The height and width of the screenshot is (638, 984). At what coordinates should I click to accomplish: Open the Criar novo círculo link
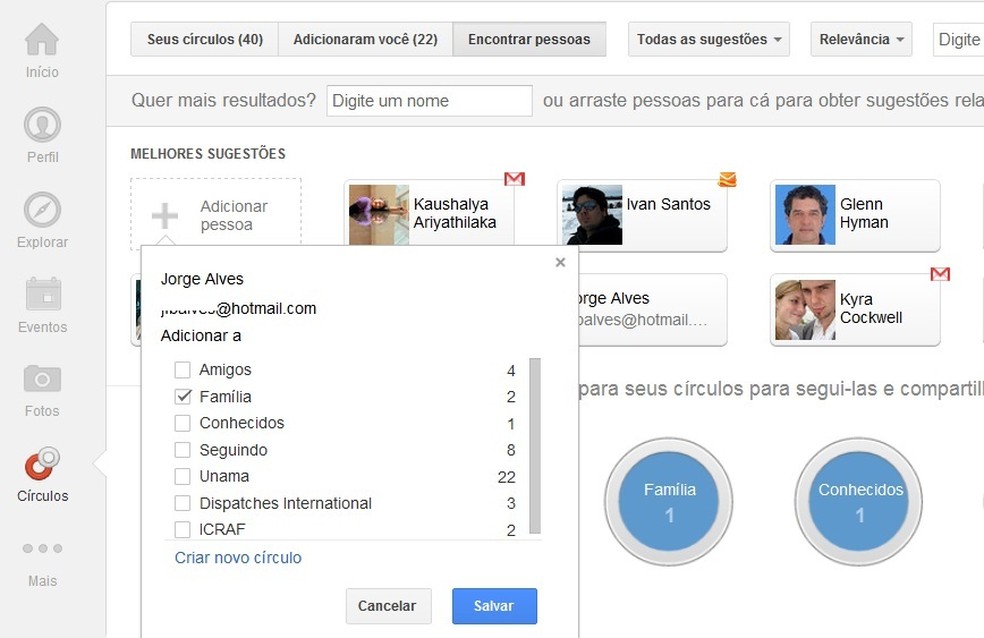237,557
